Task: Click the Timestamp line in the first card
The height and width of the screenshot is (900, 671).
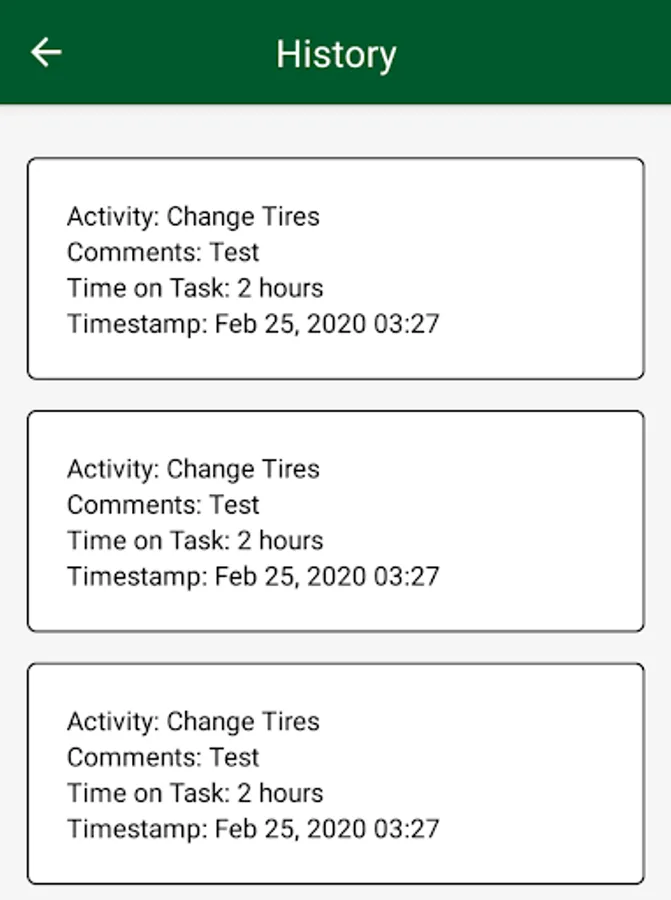Action: [x=253, y=324]
